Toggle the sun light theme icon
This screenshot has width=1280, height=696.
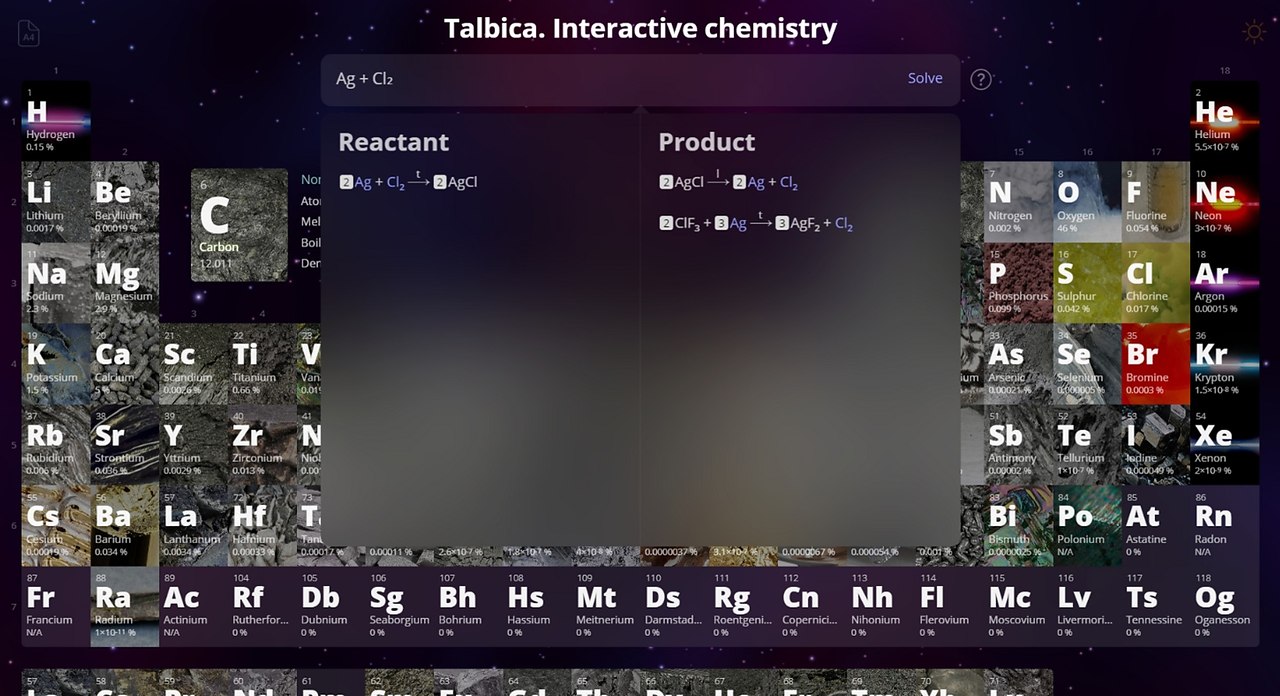coord(1253,32)
